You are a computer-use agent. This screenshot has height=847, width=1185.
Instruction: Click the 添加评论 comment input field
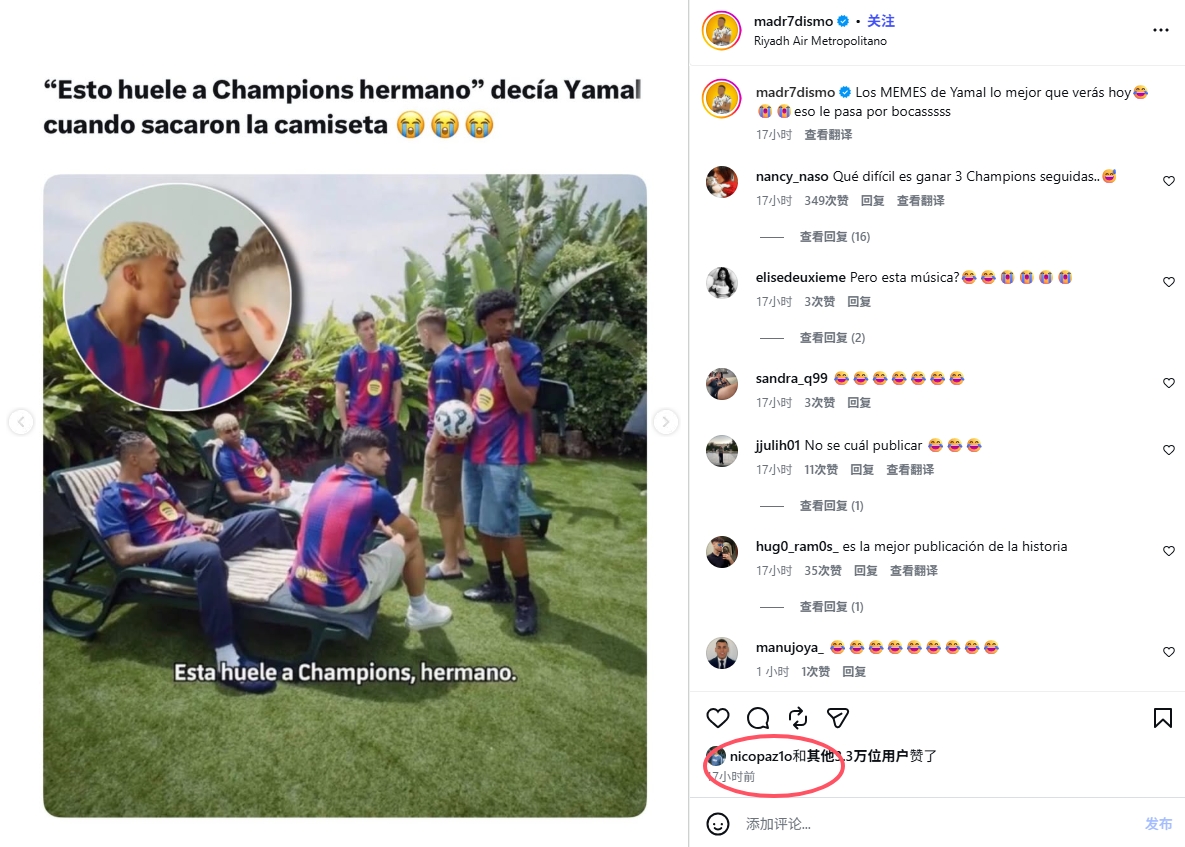tap(930, 824)
